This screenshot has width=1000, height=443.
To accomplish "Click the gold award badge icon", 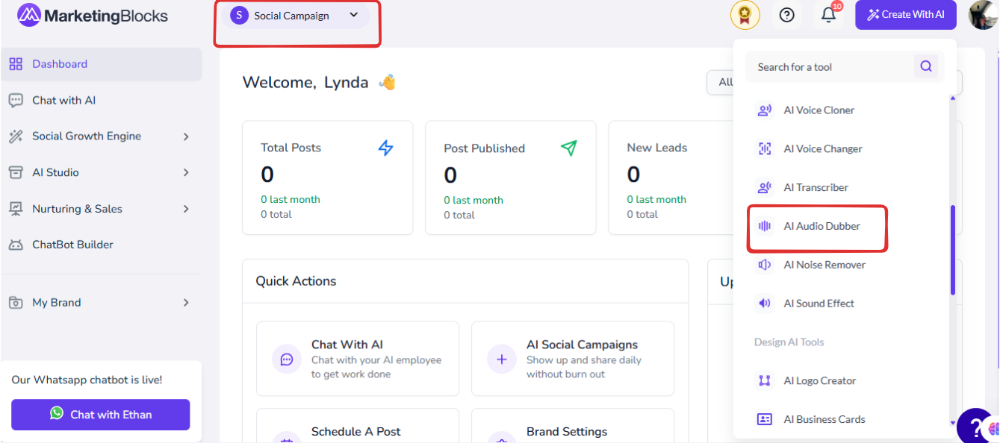I will pos(745,15).
